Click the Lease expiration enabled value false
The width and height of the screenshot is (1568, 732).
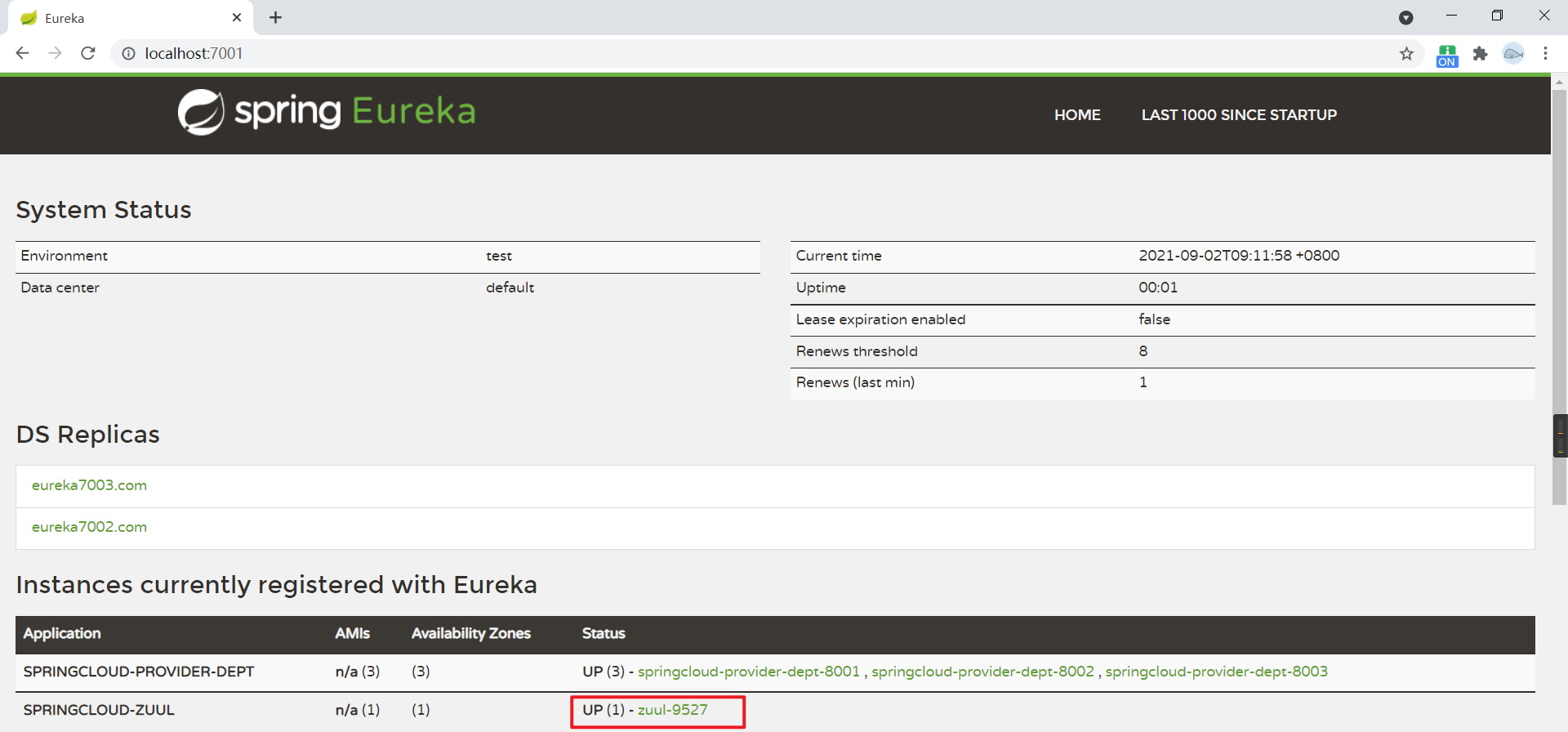coord(1154,319)
